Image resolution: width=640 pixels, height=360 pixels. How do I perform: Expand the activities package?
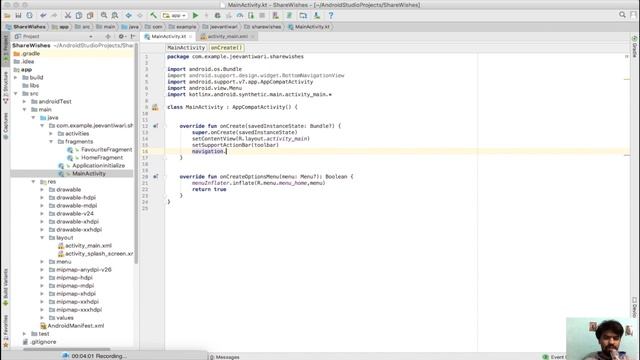point(51,133)
